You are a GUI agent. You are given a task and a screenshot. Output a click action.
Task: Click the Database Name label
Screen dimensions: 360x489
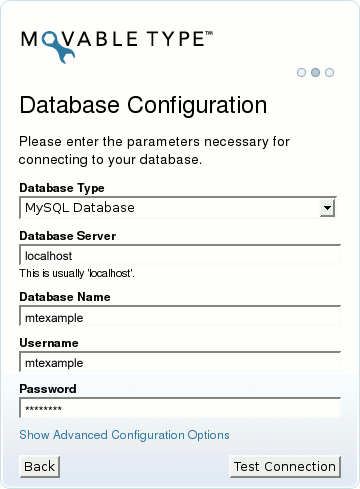[x=65, y=297]
